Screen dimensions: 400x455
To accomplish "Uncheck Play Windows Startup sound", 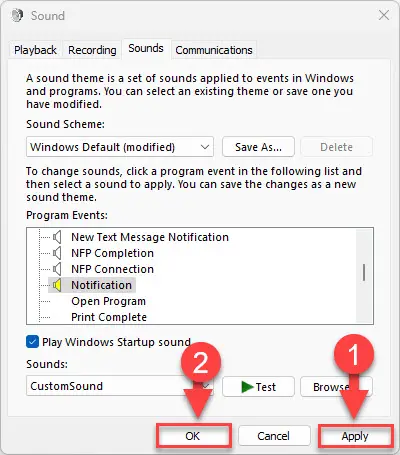I will point(32,342).
